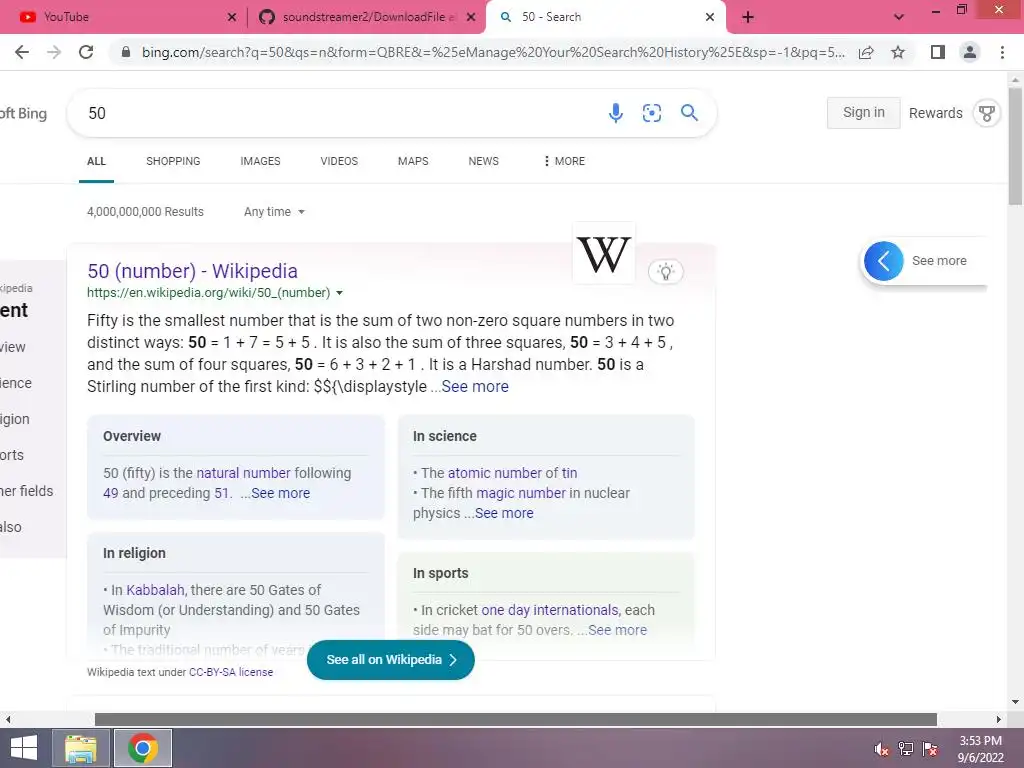
Task: Follow the one day internationals link
Action: click(549, 610)
